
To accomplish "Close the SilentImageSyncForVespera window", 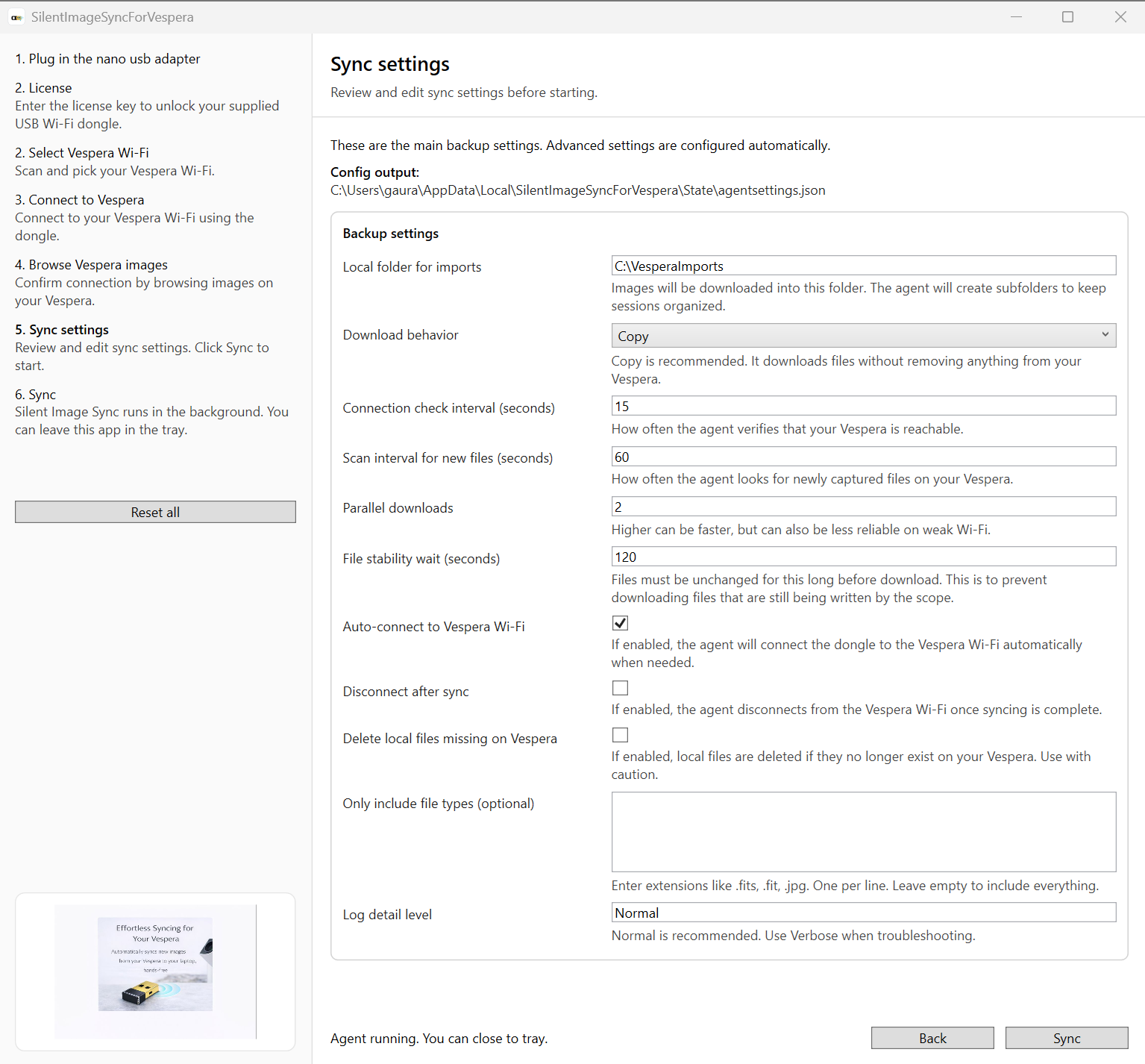I will [1120, 17].
